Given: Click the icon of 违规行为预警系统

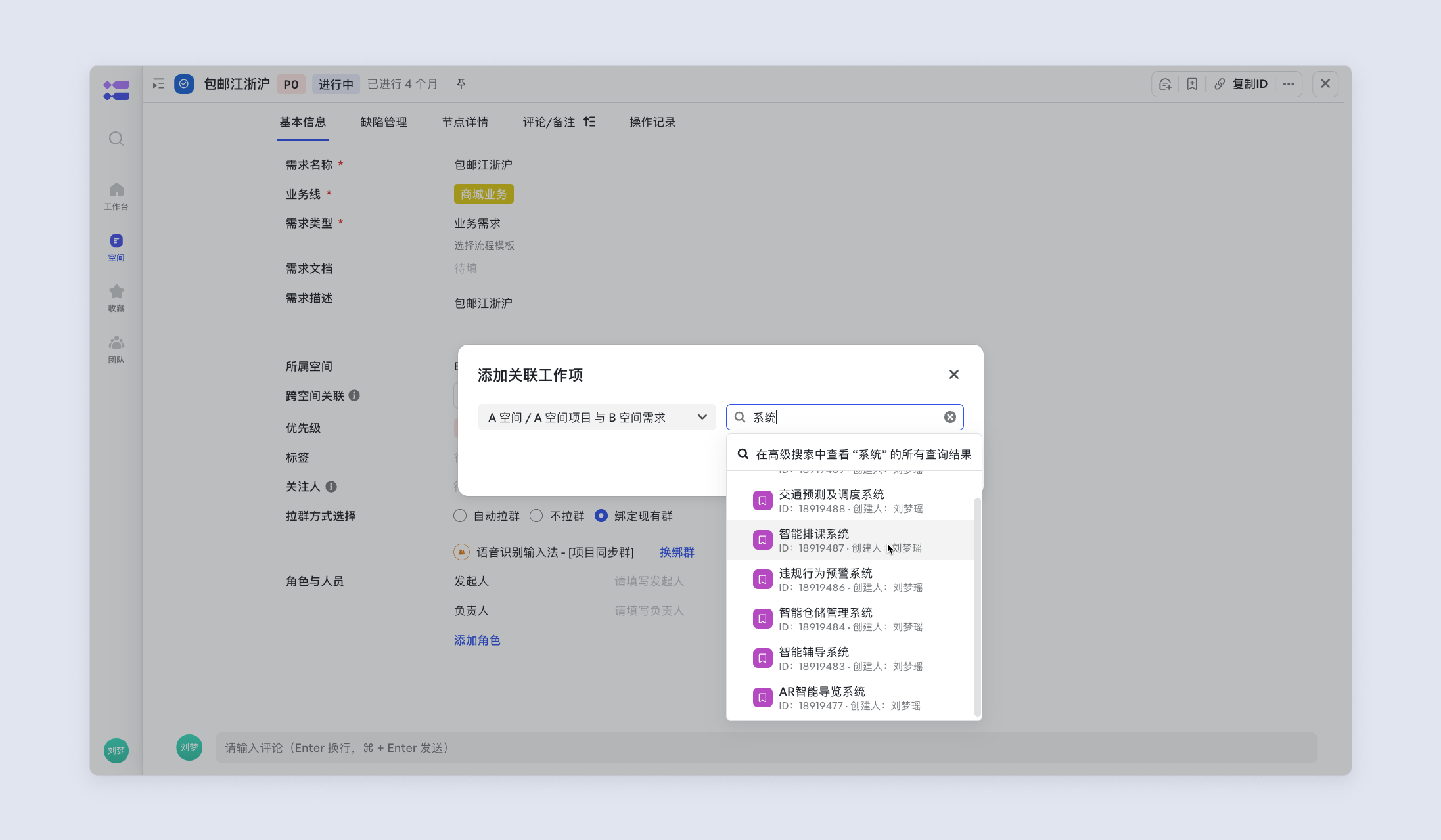Looking at the screenshot, I should (762, 579).
